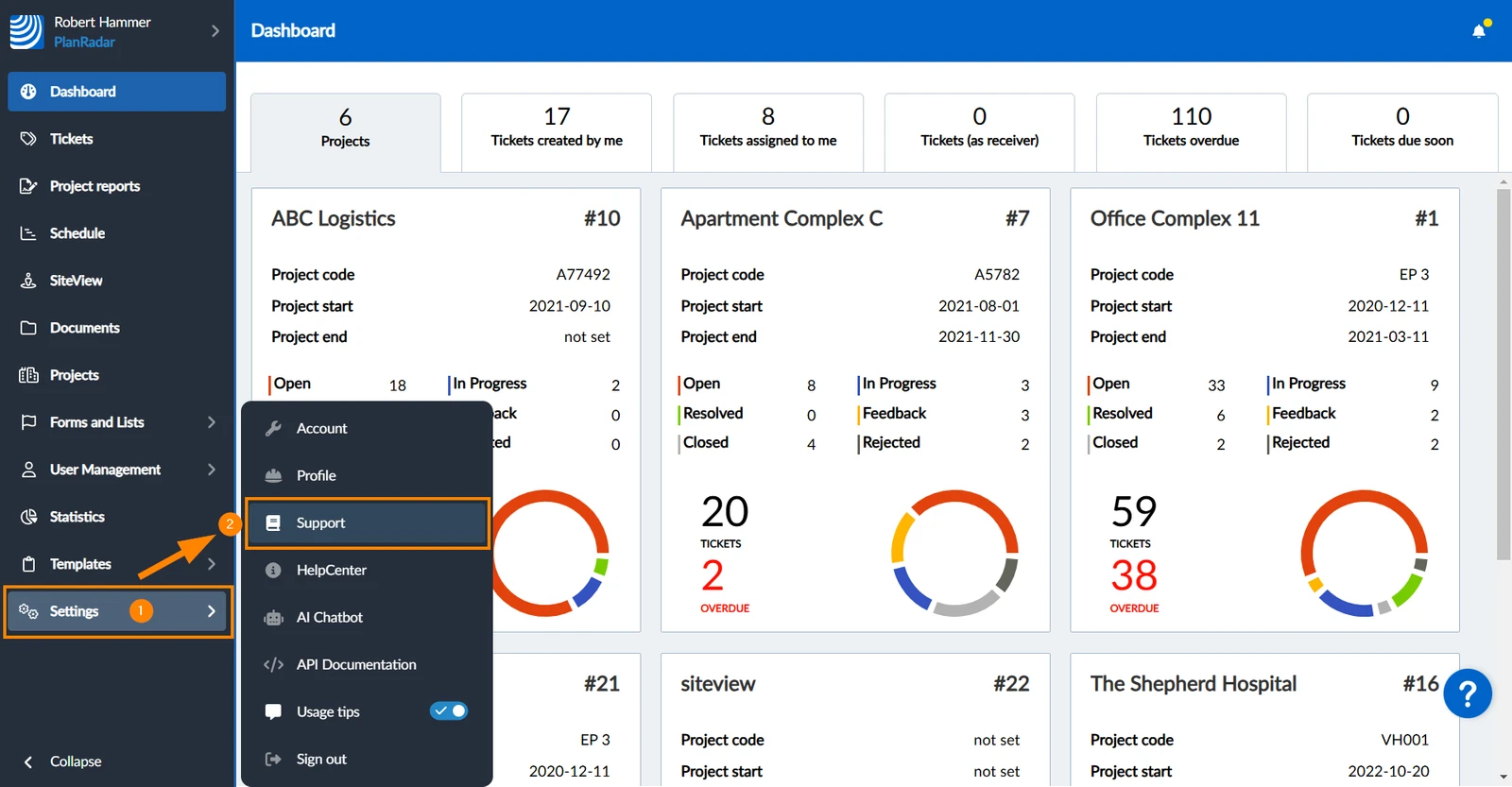Click the Office Complex 11 donut chart
The height and width of the screenshot is (787, 1512).
tap(1364, 554)
